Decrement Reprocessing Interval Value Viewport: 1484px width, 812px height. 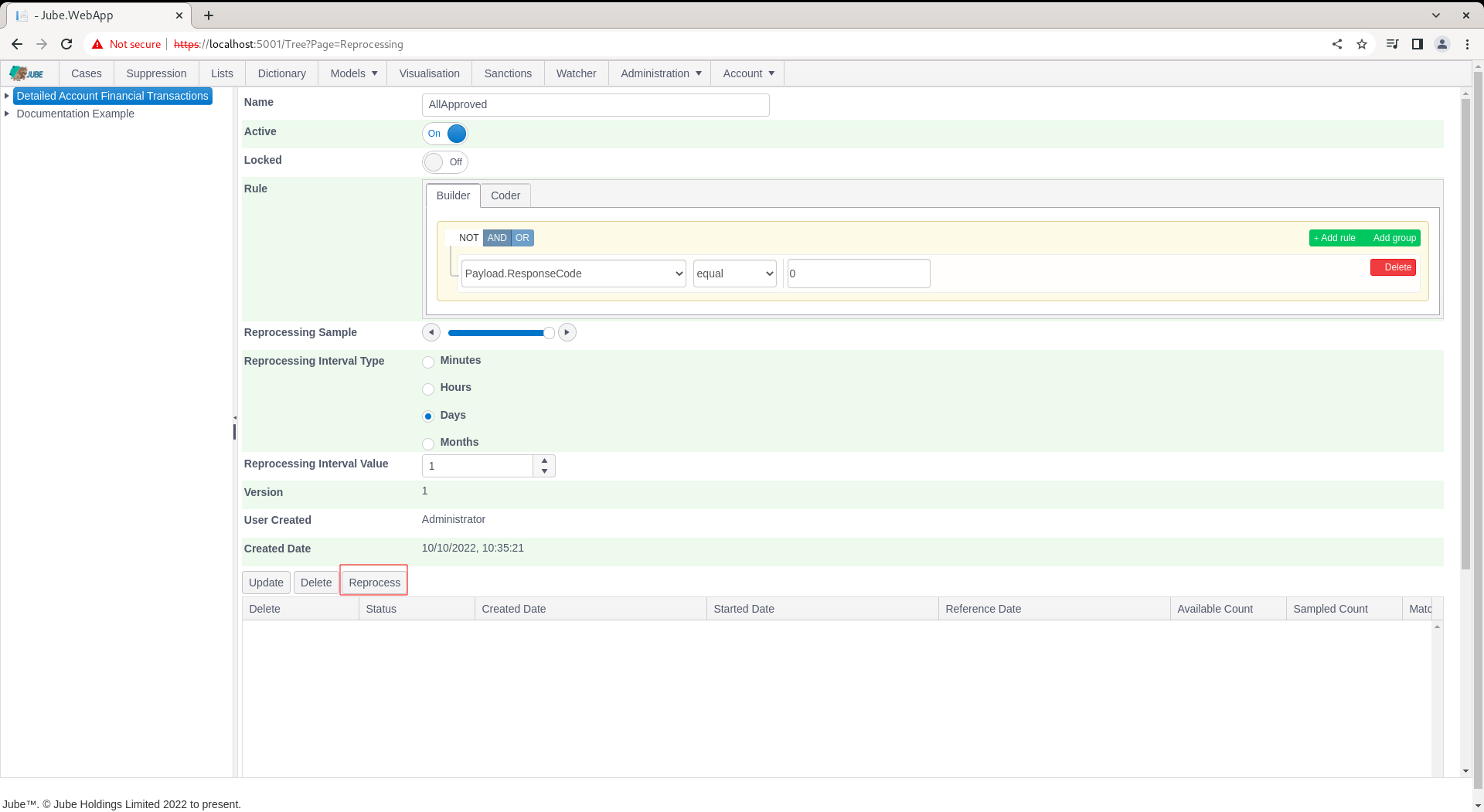coord(544,471)
